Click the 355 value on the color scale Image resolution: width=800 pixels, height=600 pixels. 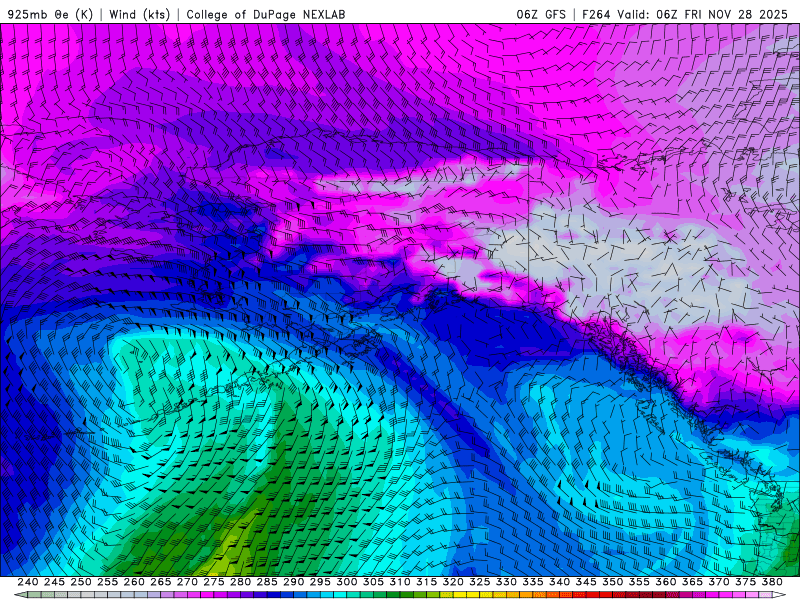click(x=639, y=582)
